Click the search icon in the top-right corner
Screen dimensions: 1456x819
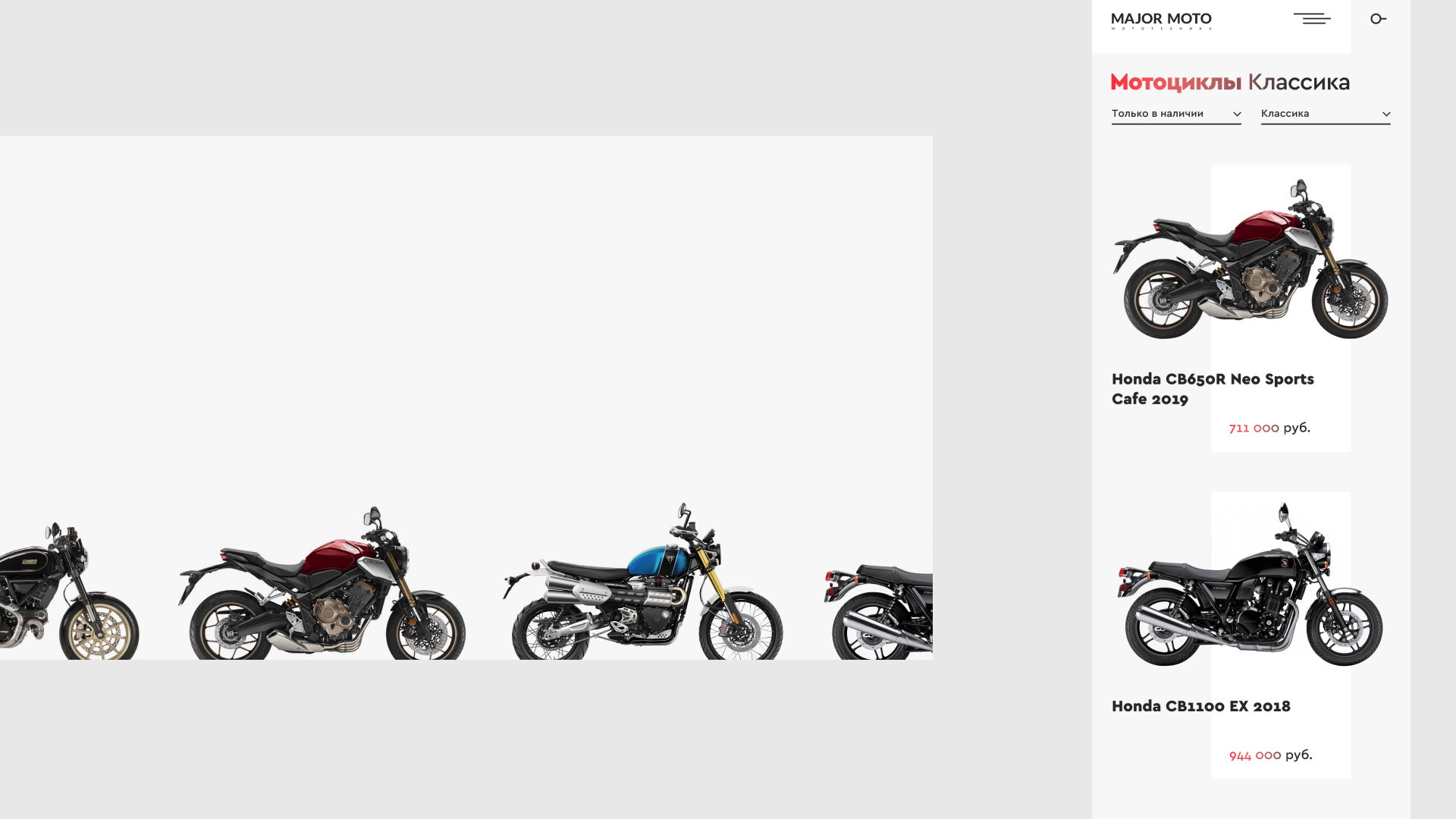click(x=1379, y=19)
